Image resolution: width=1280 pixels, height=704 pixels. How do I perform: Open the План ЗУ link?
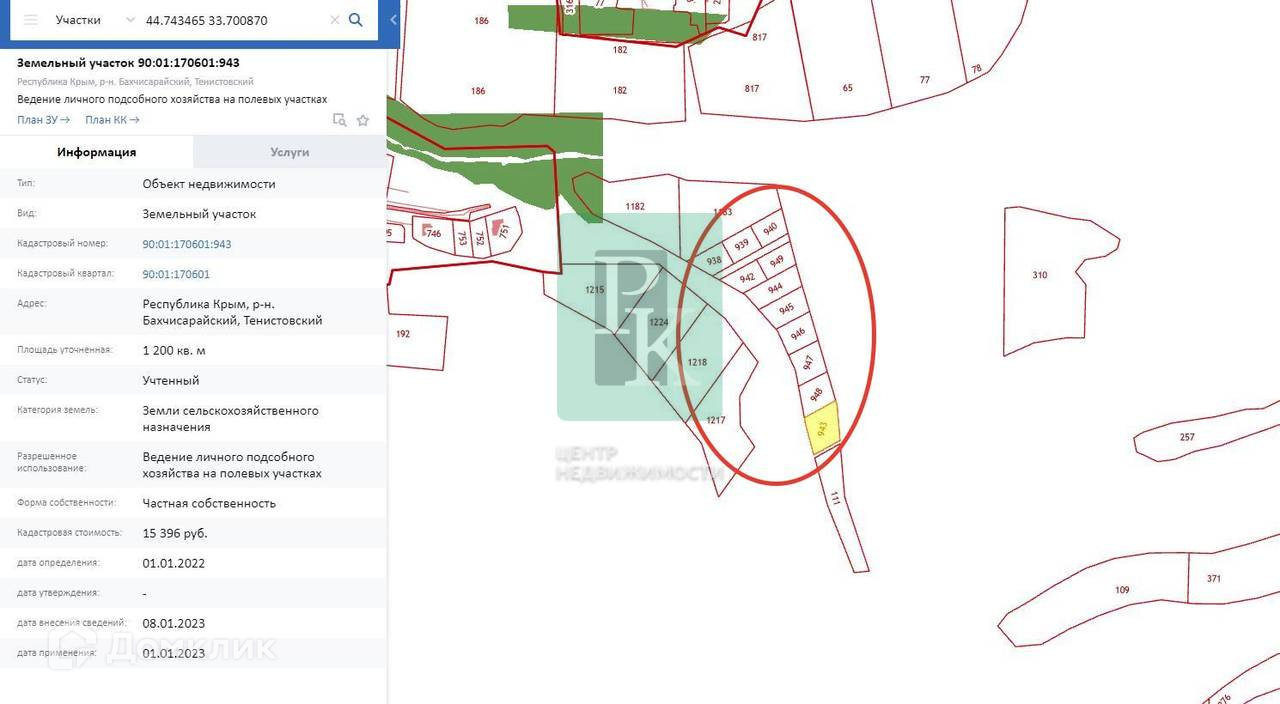(x=43, y=120)
